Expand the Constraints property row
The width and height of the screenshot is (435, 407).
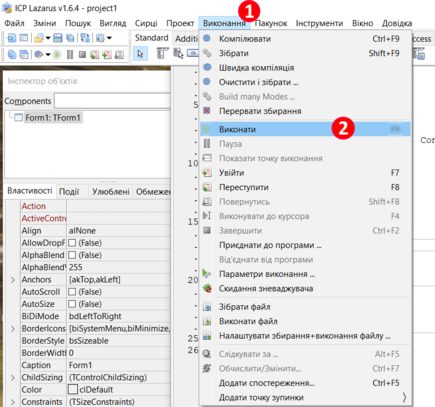(x=13, y=402)
